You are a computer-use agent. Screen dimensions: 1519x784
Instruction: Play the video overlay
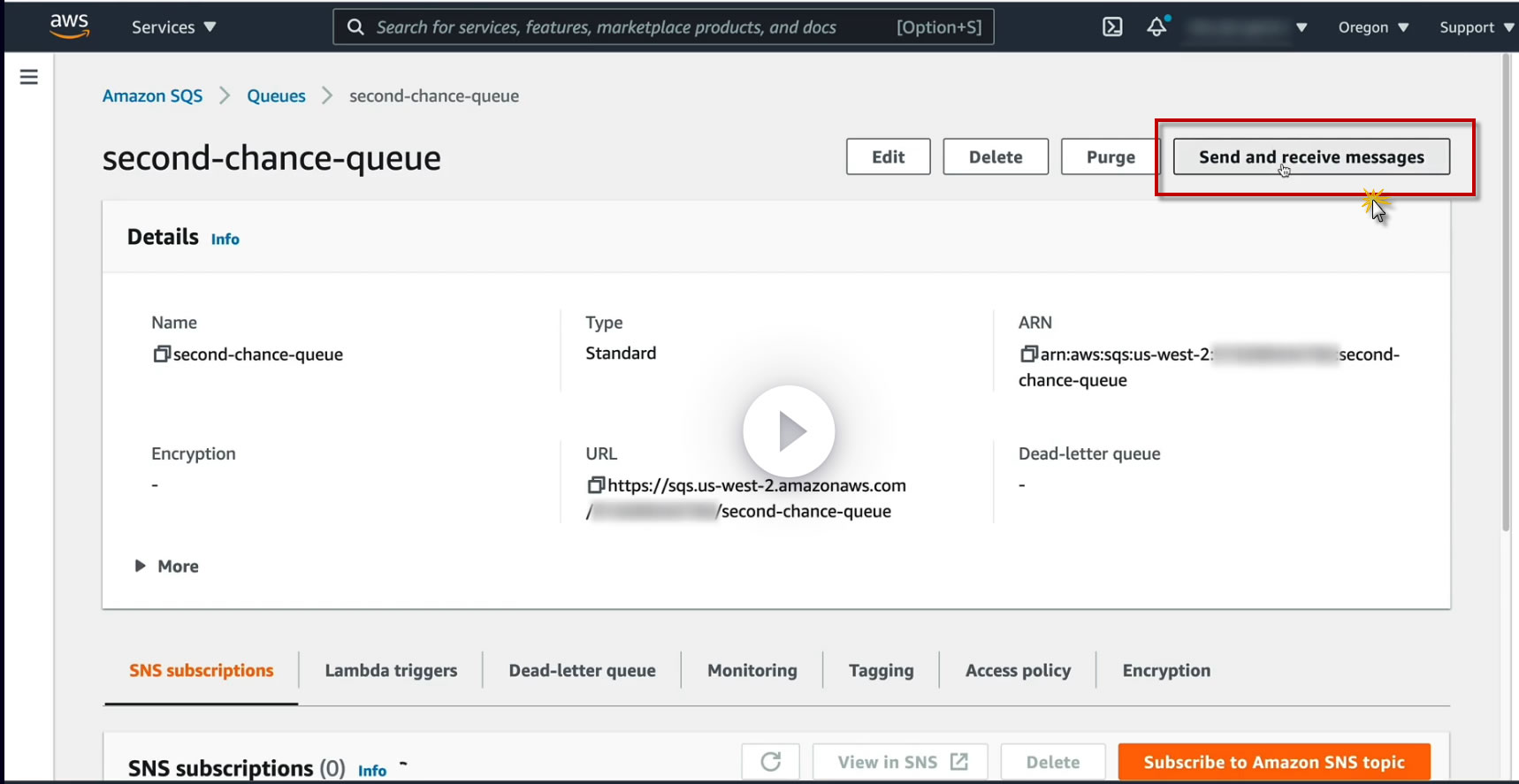click(789, 431)
